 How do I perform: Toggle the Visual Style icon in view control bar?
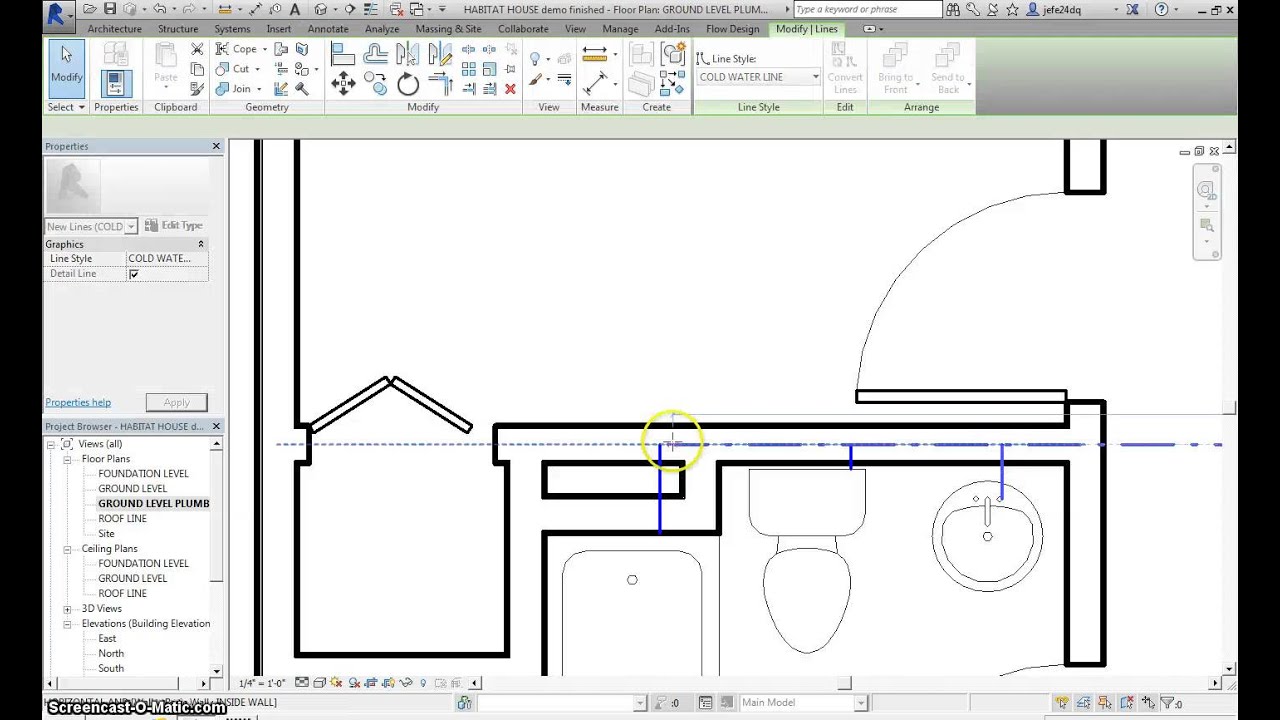click(x=320, y=683)
